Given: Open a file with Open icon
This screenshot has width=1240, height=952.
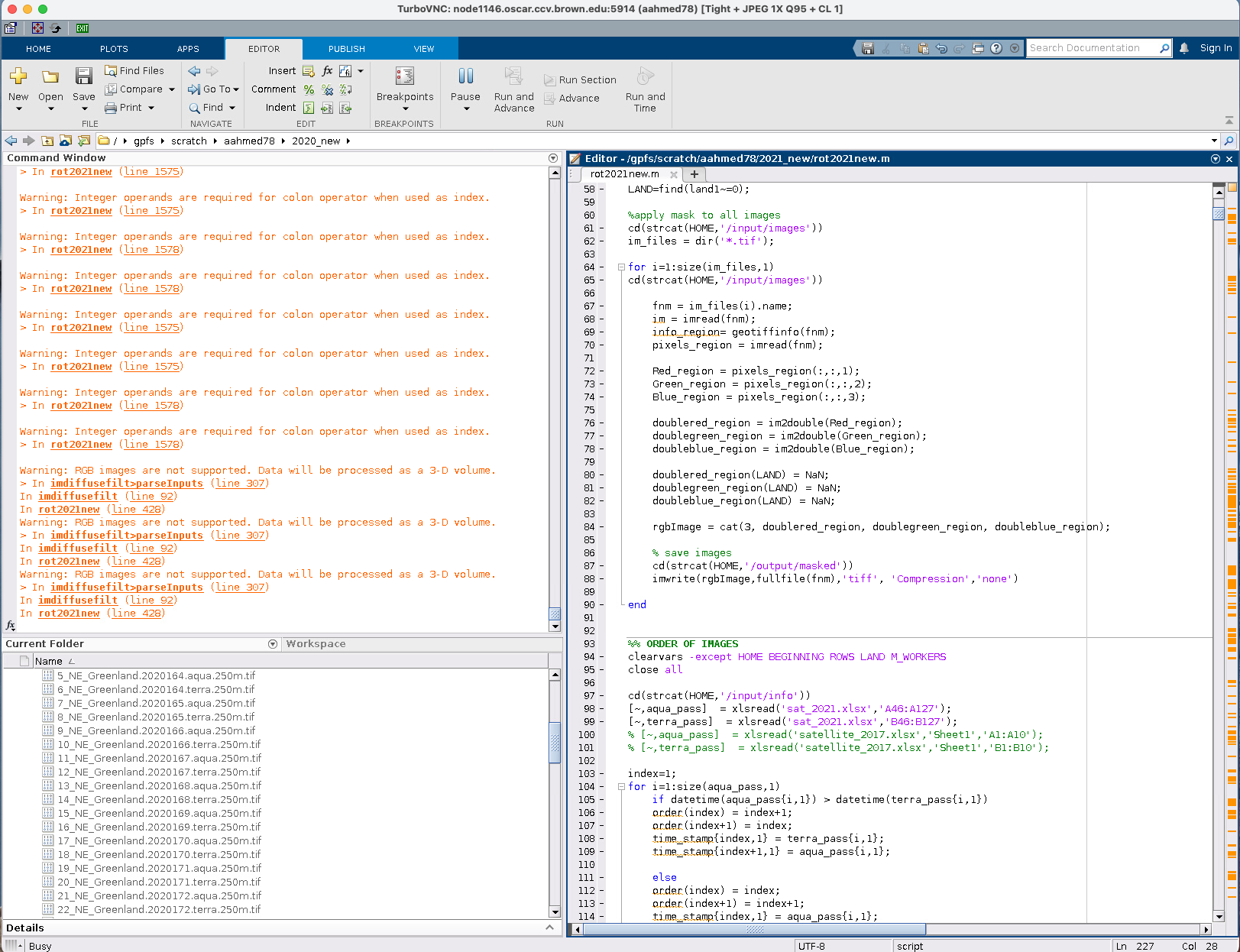Looking at the screenshot, I should [50, 76].
